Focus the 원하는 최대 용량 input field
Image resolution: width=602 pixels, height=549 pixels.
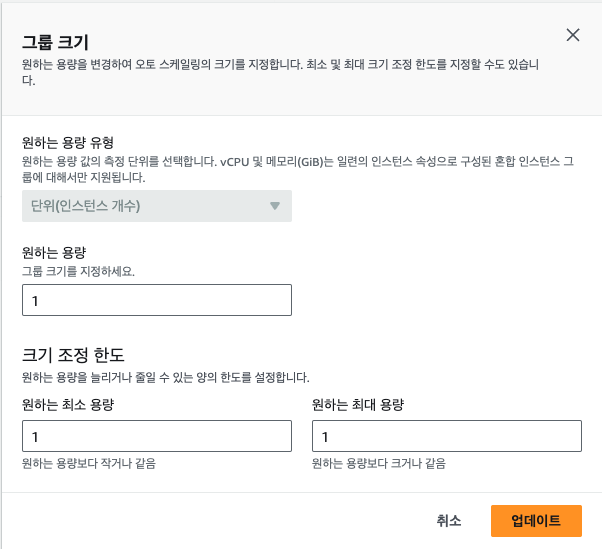[447, 436]
